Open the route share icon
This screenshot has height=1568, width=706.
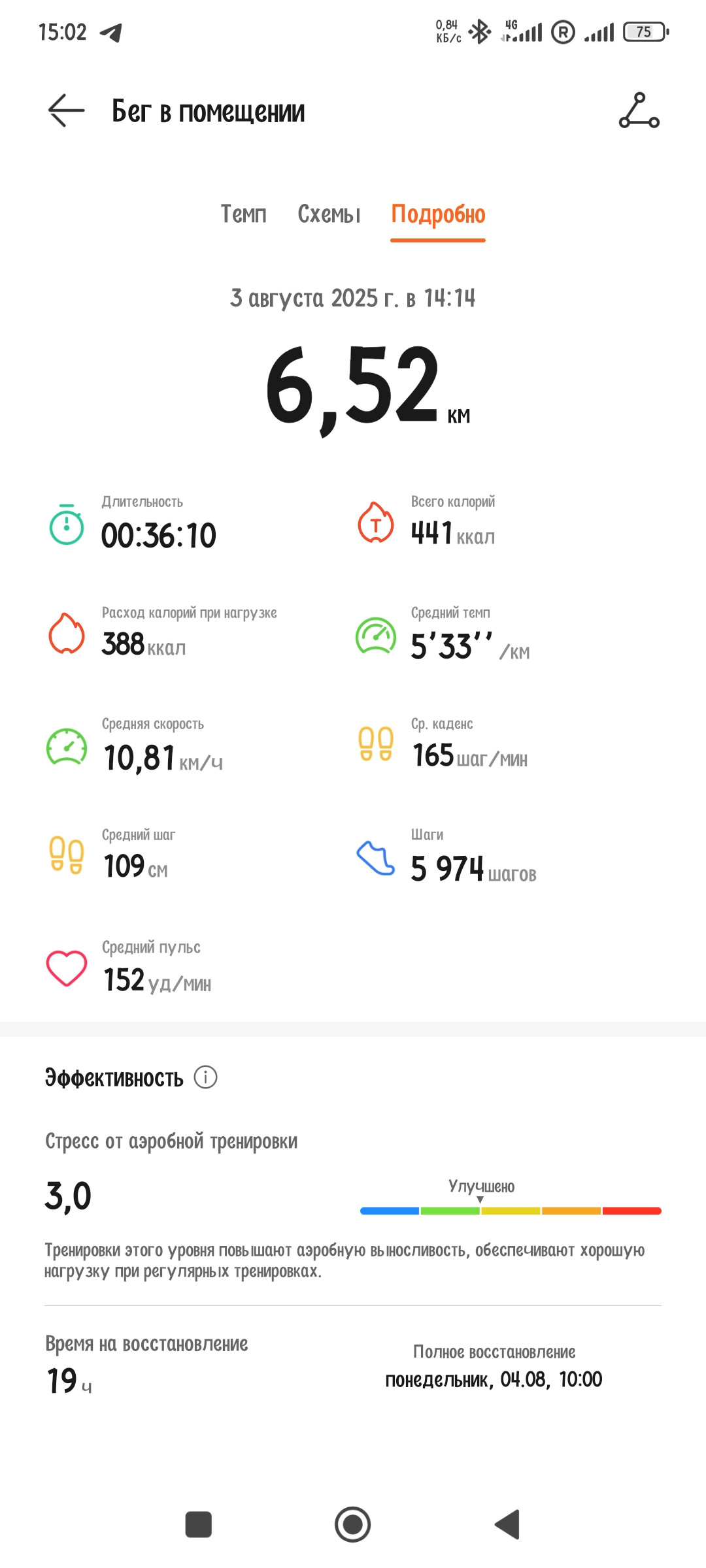coord(639,110)
